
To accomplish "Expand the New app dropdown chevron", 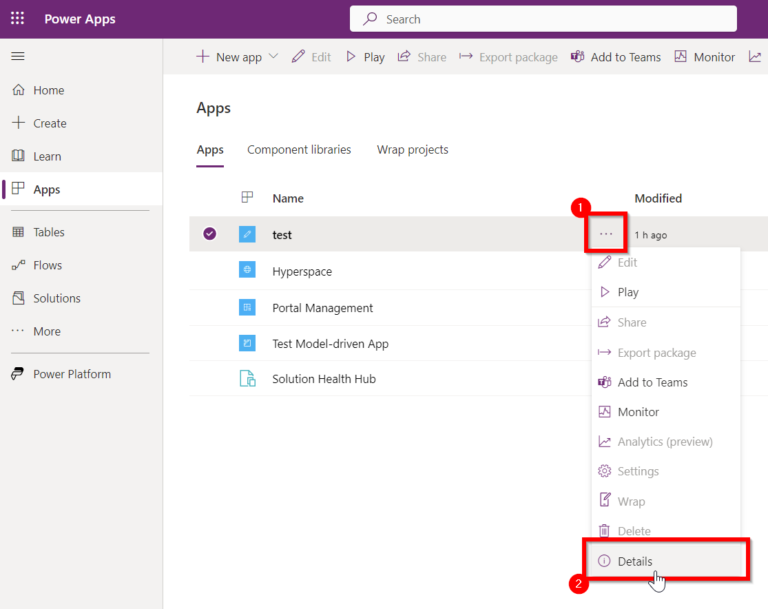I will pyautogui.click(x=273, y=56).
